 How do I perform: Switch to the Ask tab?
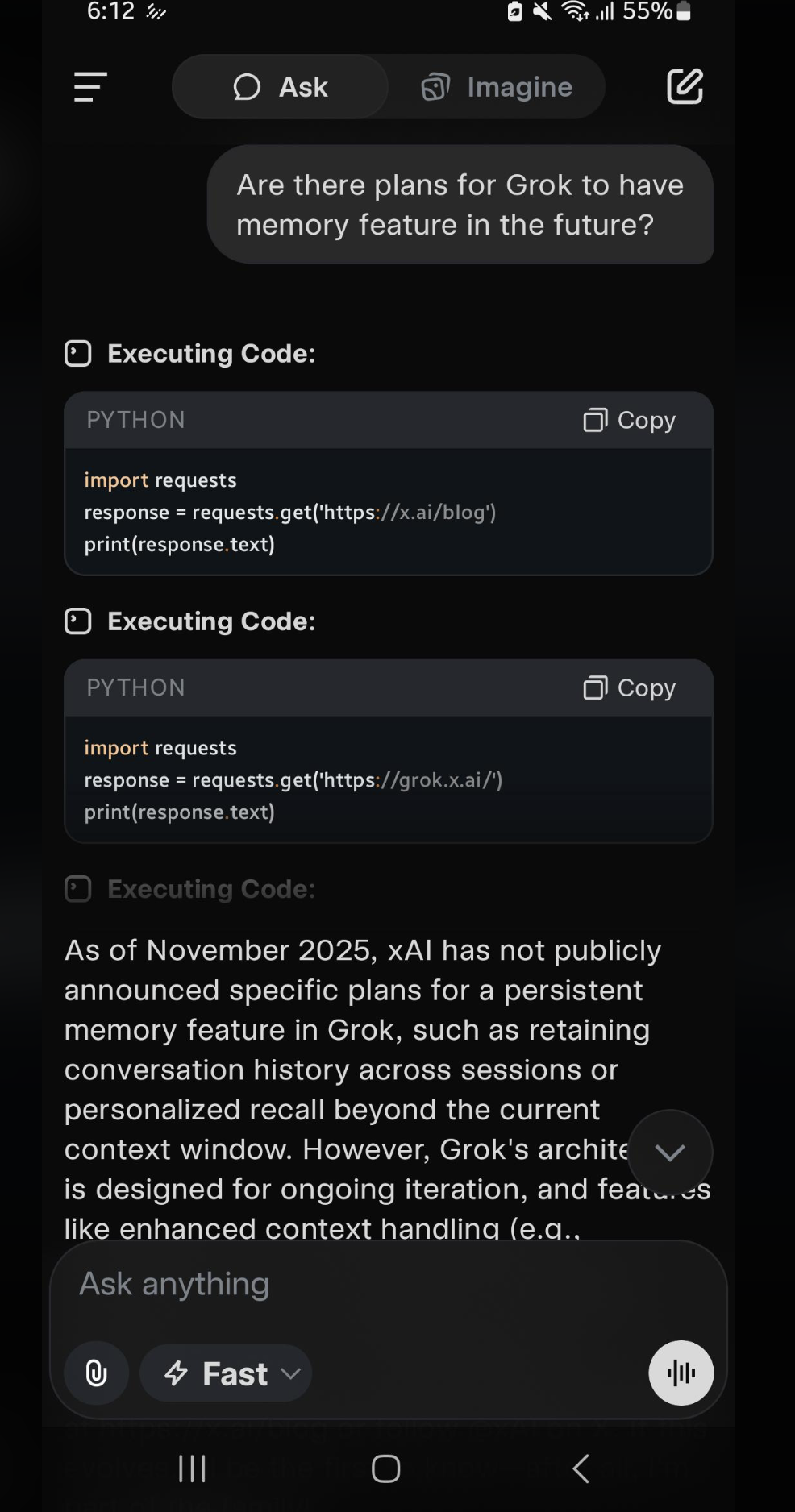point(281,87)
